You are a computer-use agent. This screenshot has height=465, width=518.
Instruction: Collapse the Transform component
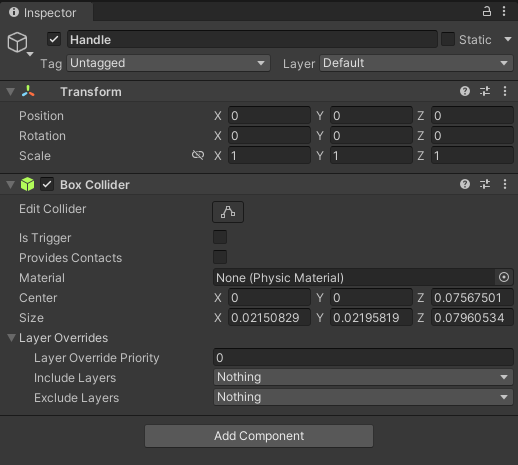point(11,91)
